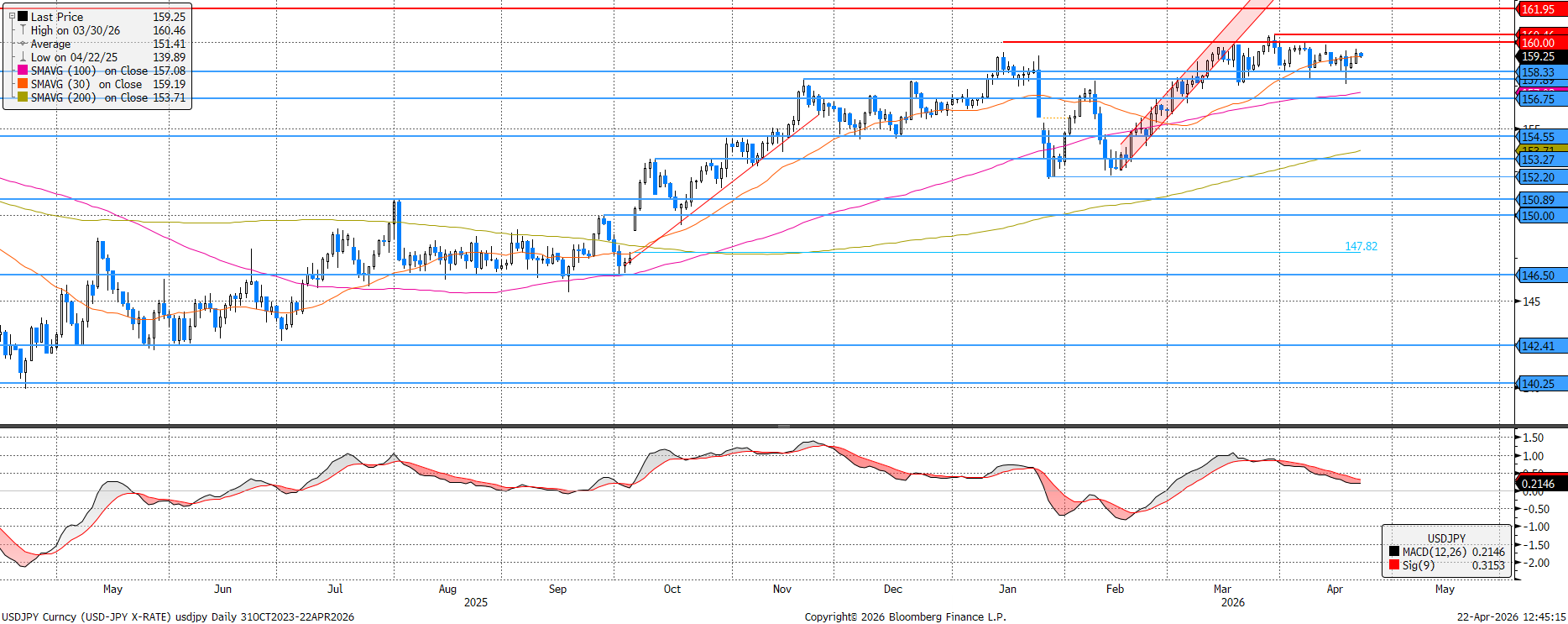The image size is (1568, 624).
Task: Click the Average line icon in legend
Action: pos(23,44)
